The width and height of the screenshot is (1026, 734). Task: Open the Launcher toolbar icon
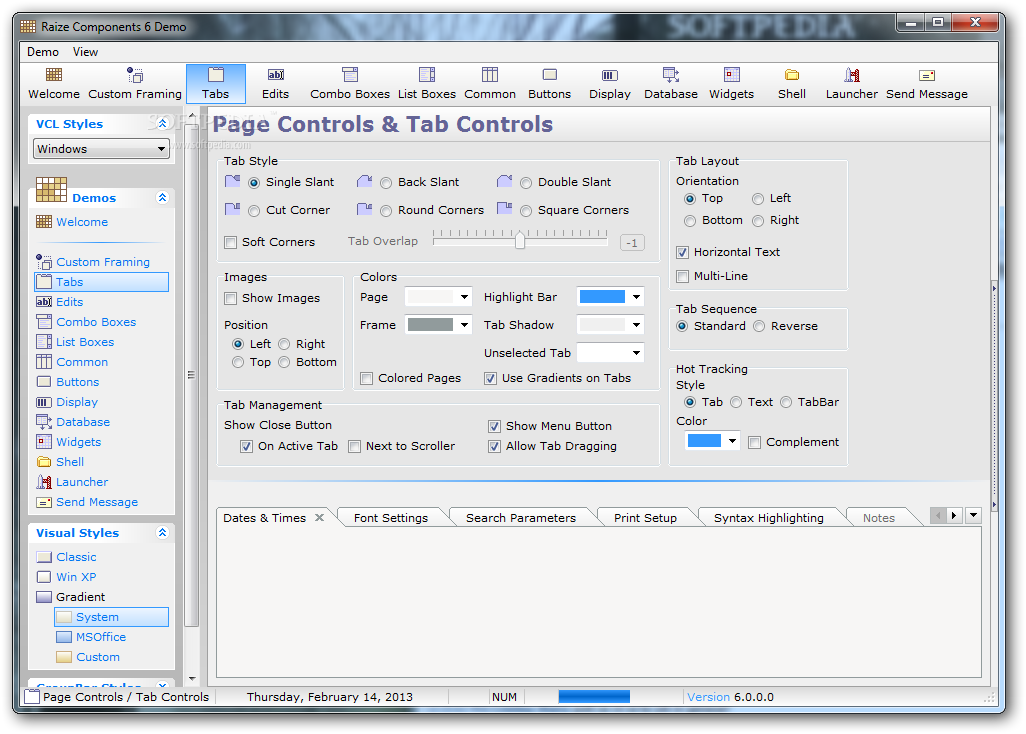(852, 75)
